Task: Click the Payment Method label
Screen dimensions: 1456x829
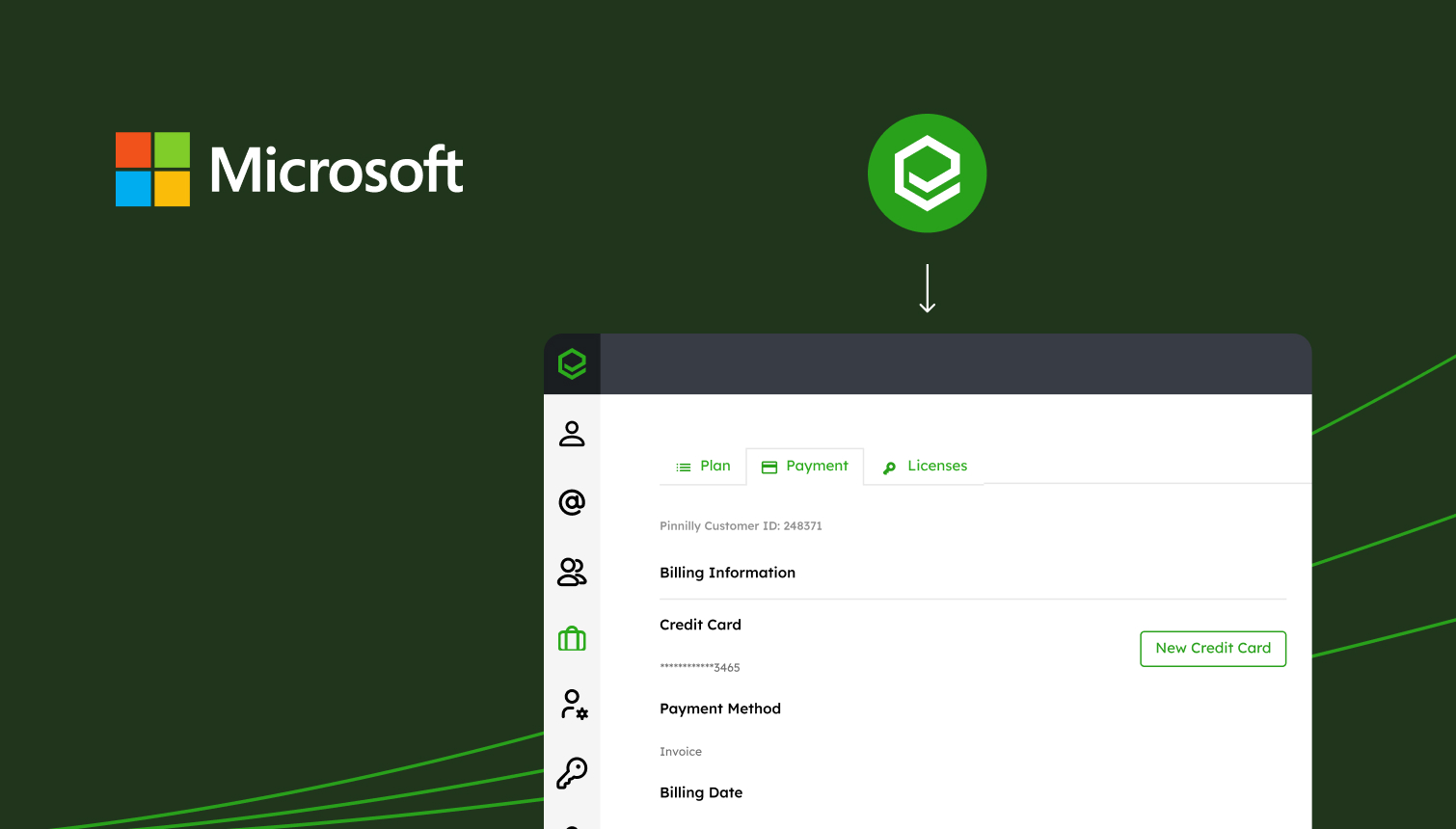Action: [720, 709]
